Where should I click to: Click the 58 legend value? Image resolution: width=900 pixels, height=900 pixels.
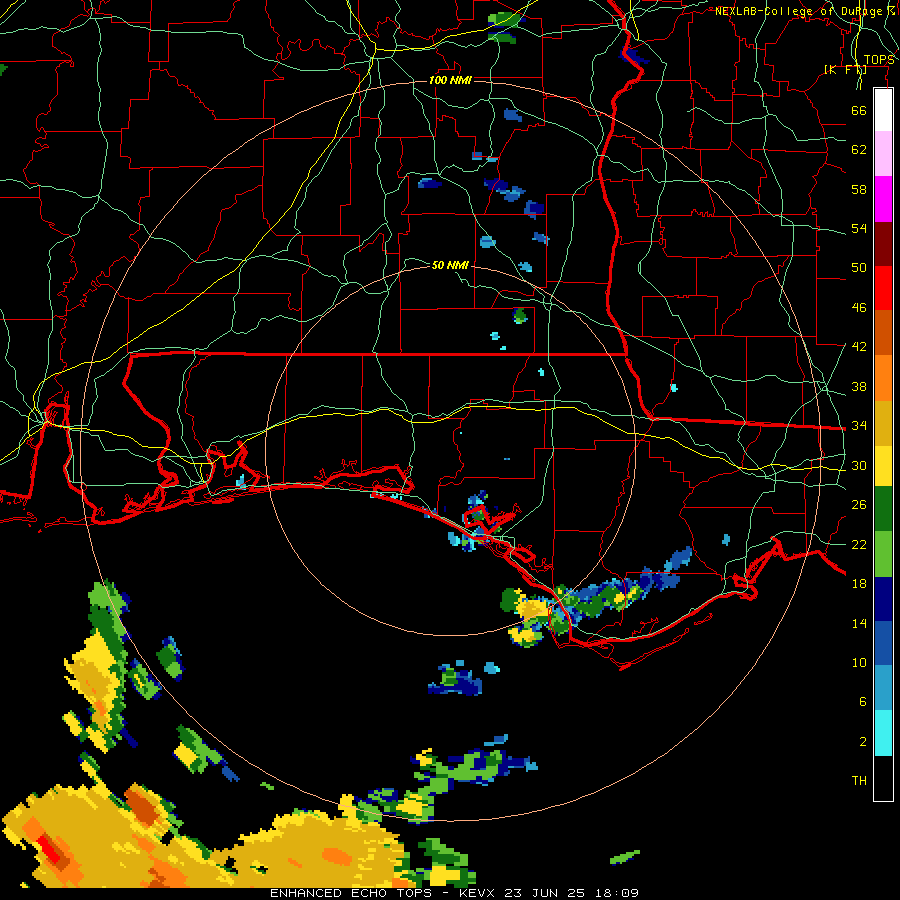(x=859, y=189)
